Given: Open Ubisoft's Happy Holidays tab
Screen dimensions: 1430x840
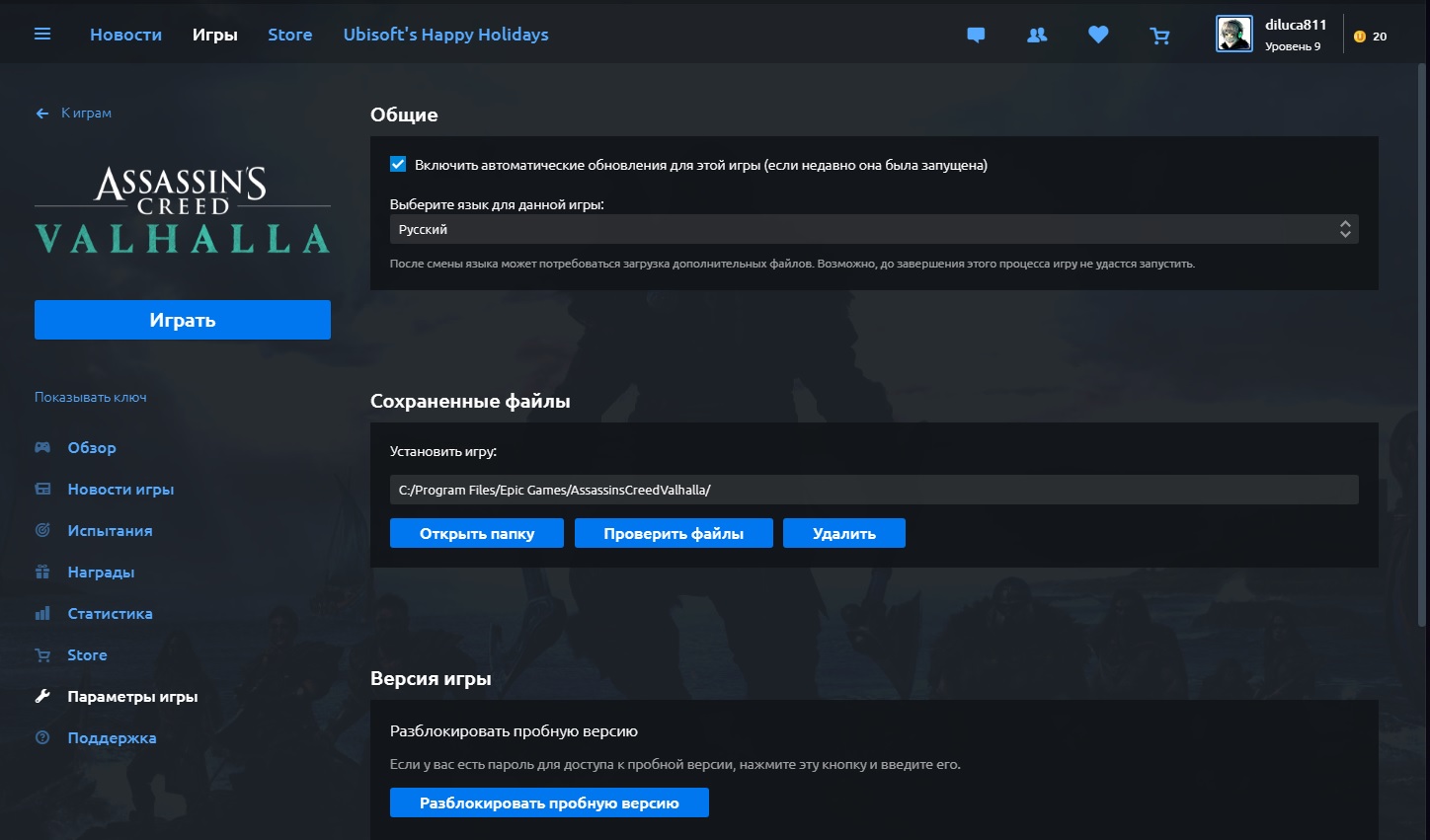Looking at the screenshot, I should (445, 35).
